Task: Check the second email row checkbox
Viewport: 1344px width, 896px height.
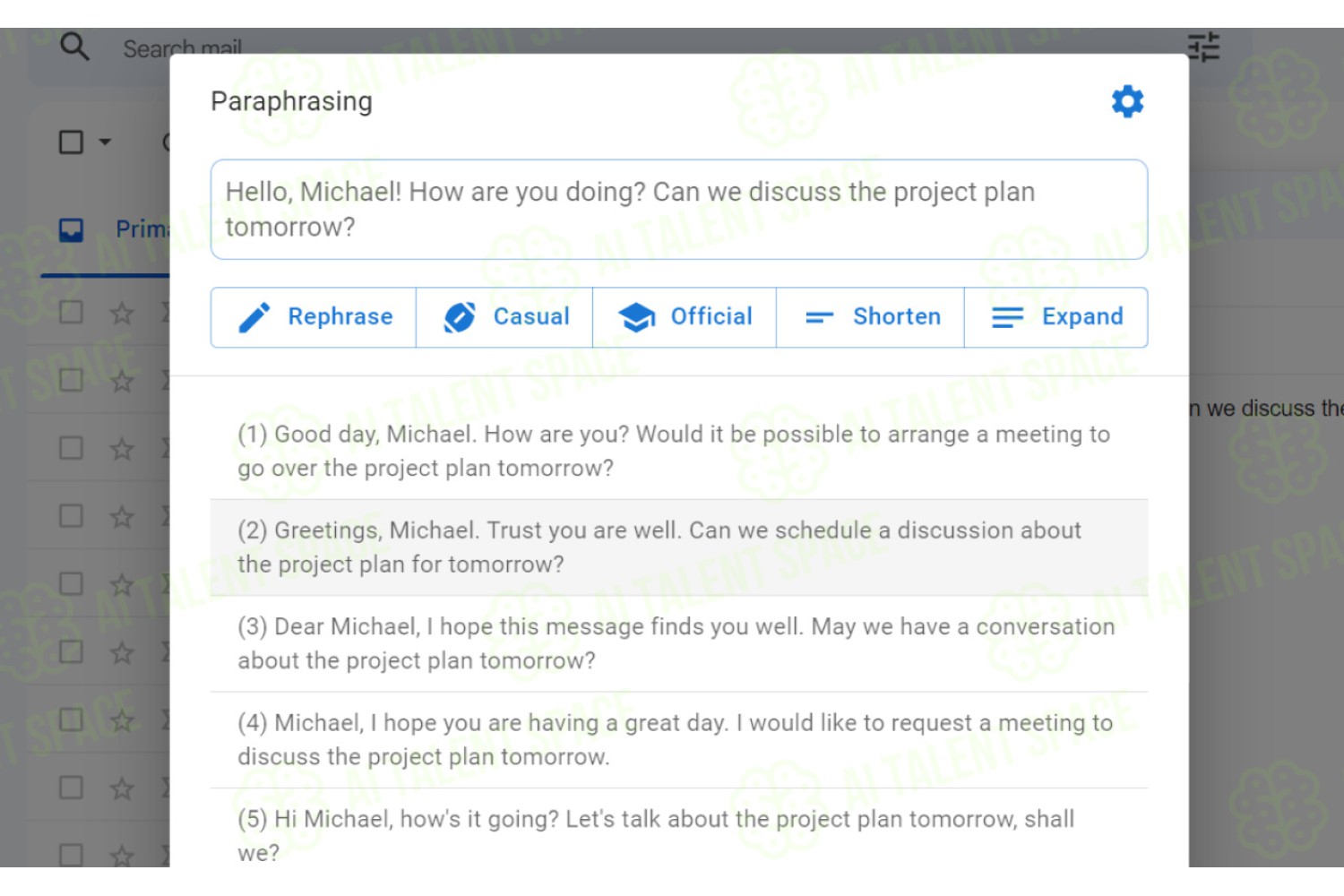Action: [x=71, y=380]
